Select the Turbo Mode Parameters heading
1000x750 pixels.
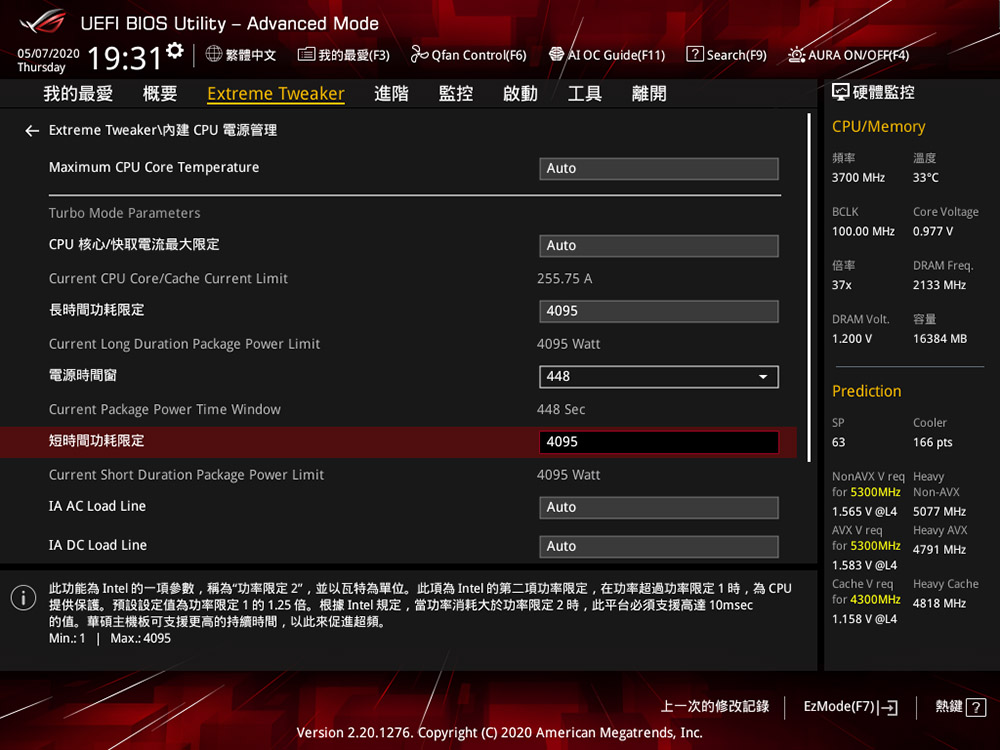click(x=124, y=213)
